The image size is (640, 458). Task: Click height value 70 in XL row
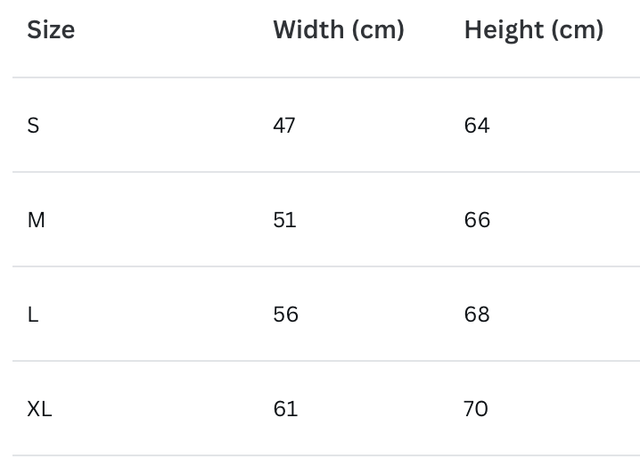coord(476,409)
